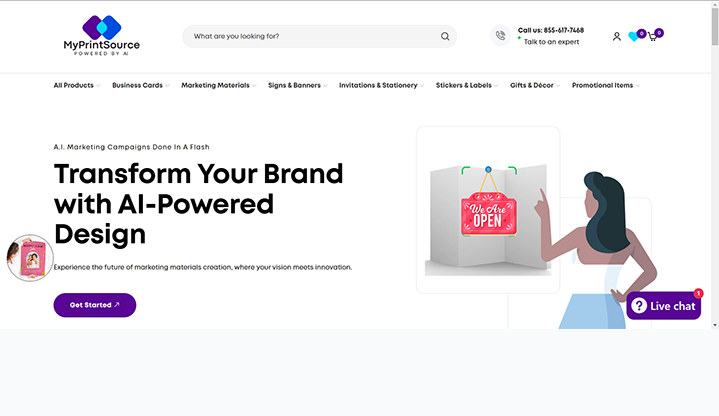Click the MyPrintSource logo
719x416 pixels.
click(102, 36)
